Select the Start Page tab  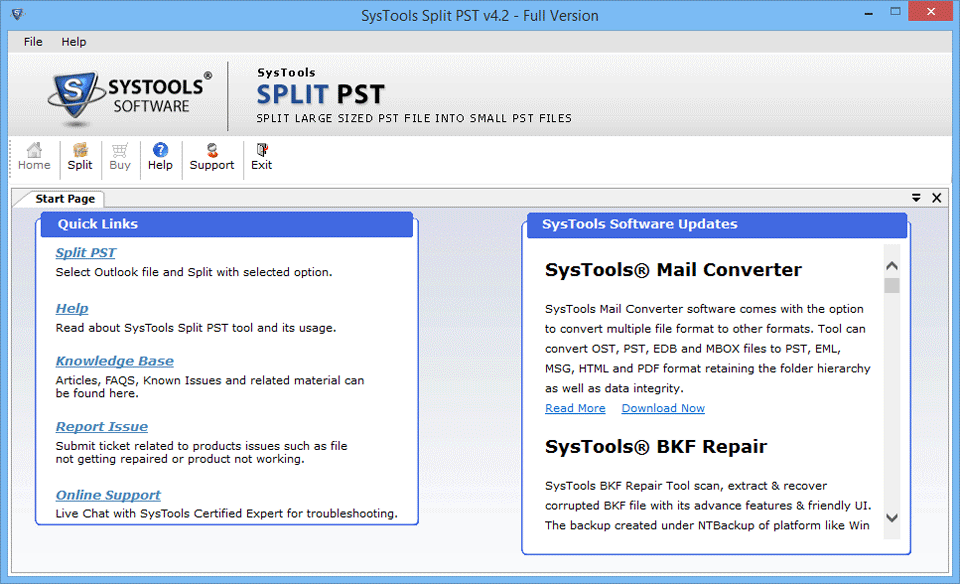tap(65, 199)
